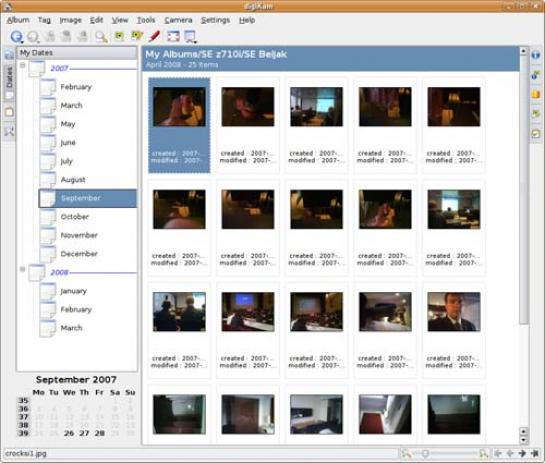
Task: Pick day 26 in September calendar
Action: [69, 433]
